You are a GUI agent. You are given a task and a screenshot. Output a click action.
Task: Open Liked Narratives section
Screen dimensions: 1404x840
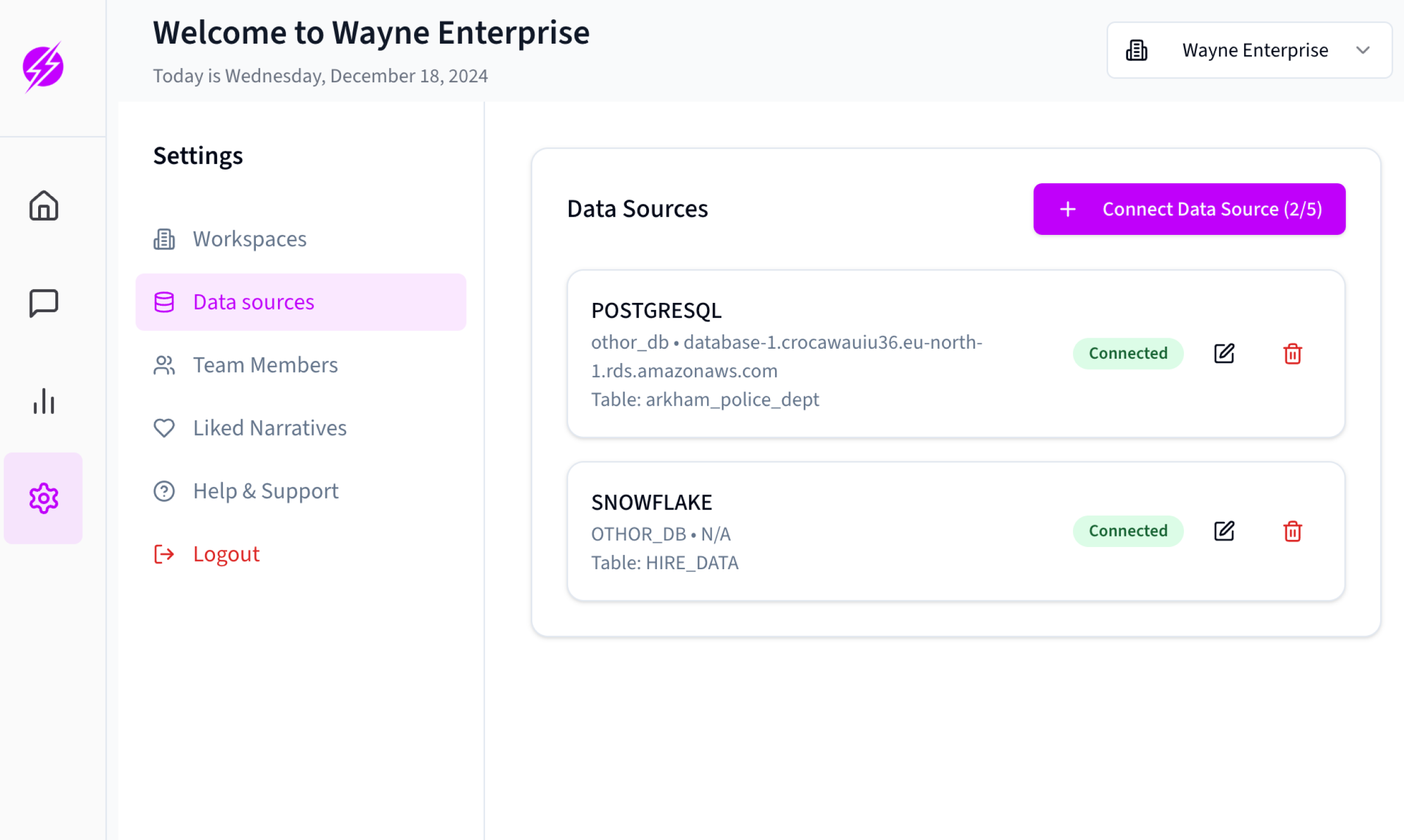point(270,428)
